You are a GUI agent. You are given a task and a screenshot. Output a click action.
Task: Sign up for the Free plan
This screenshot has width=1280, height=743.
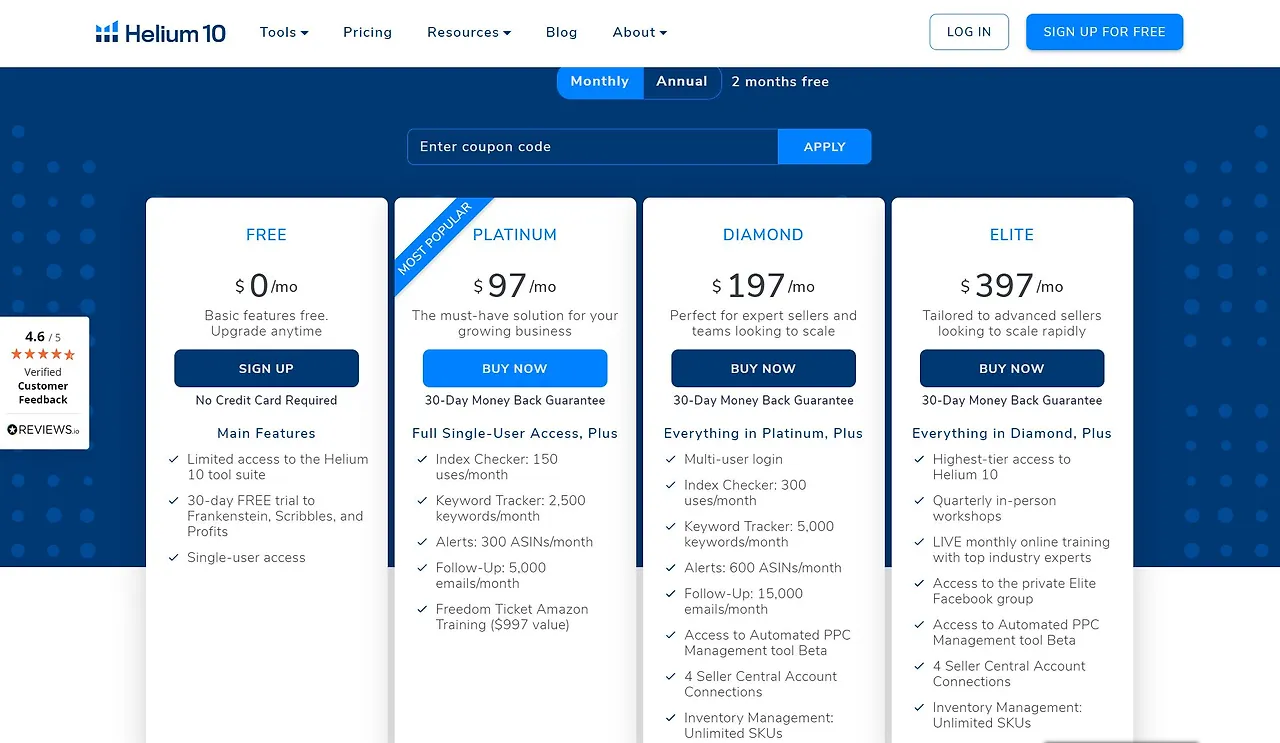pos(266,368)
